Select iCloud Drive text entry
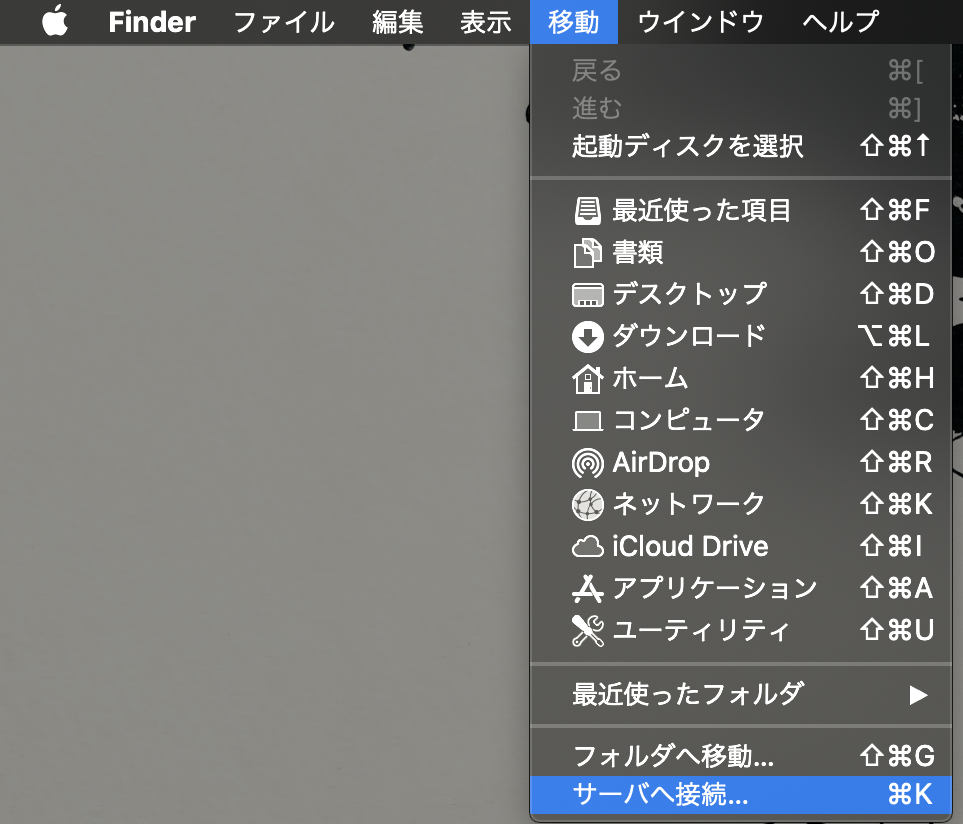 pyautogui.click(x=690, y=546)
